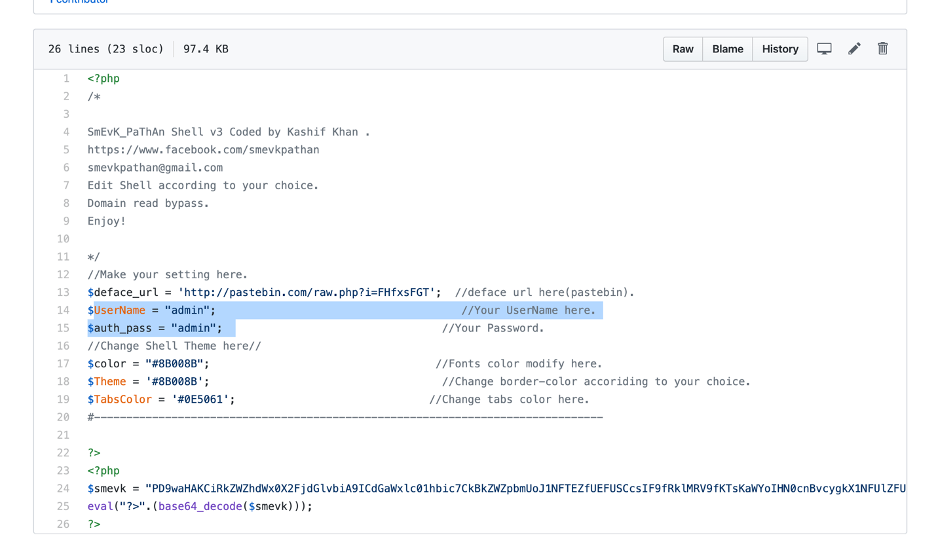The image size is (936, 552).
Task: Select line number 13
Action: (x=63, y=292)
